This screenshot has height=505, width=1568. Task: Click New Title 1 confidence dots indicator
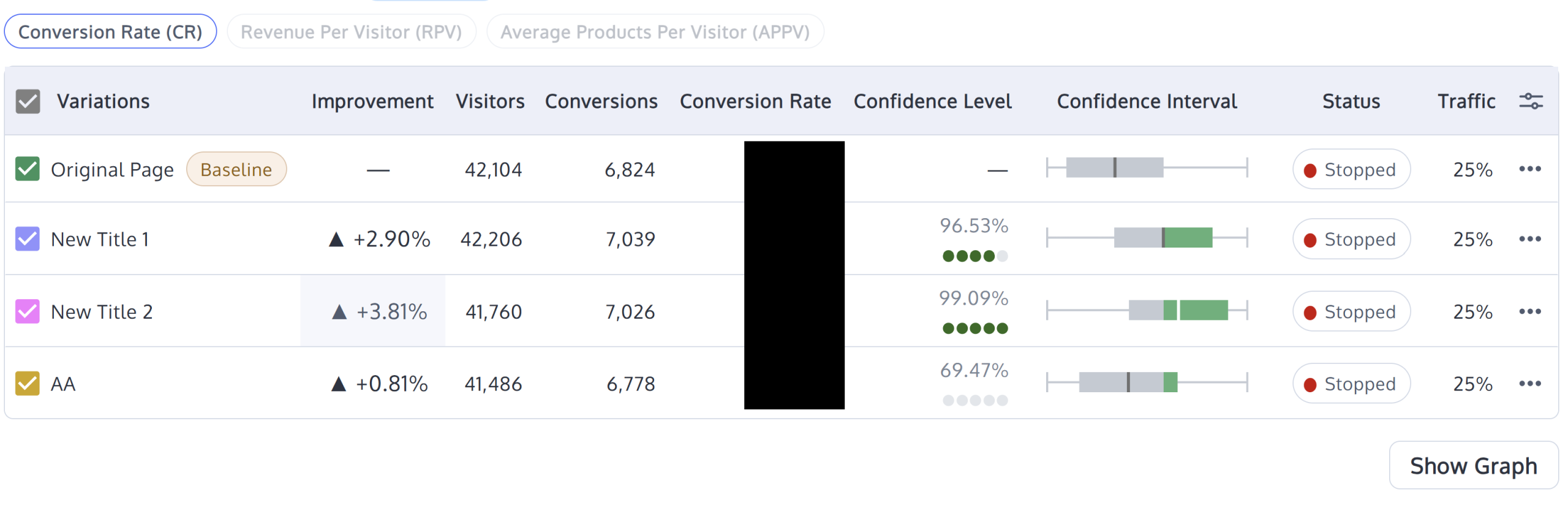(974, 256)
